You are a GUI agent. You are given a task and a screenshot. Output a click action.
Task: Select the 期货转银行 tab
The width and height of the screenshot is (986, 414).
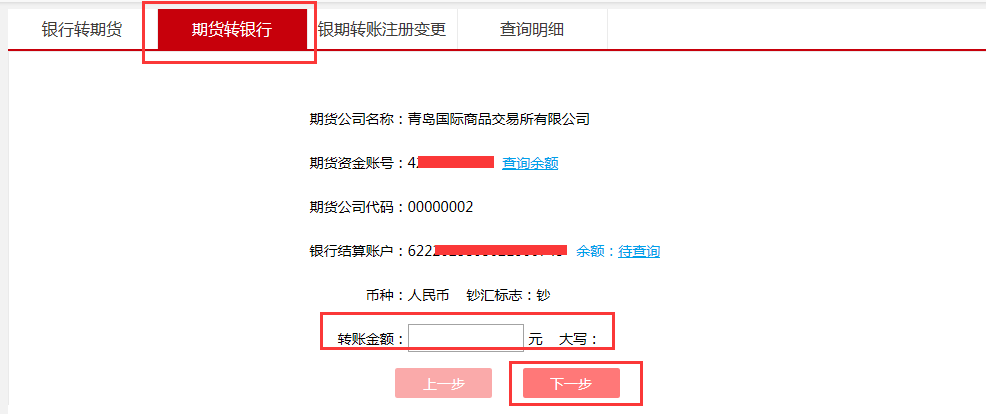tap(232, 30)
